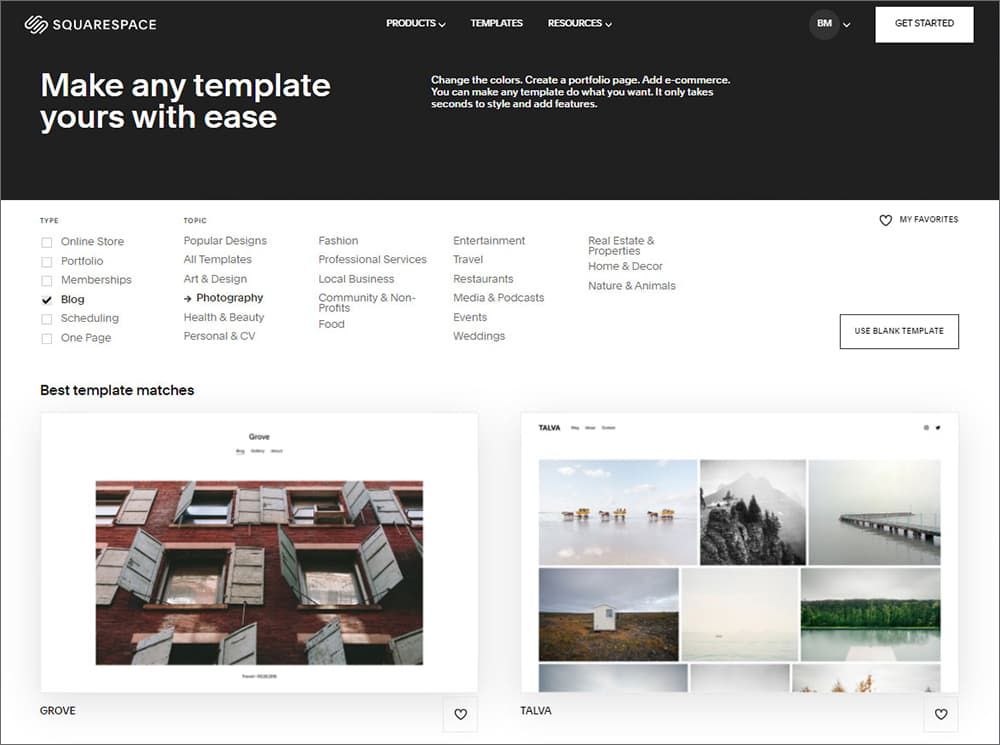The width and height of the screenshot is (1000, 745).
Task: Click the Squarespace logo
Action: [x=91, y=24]
